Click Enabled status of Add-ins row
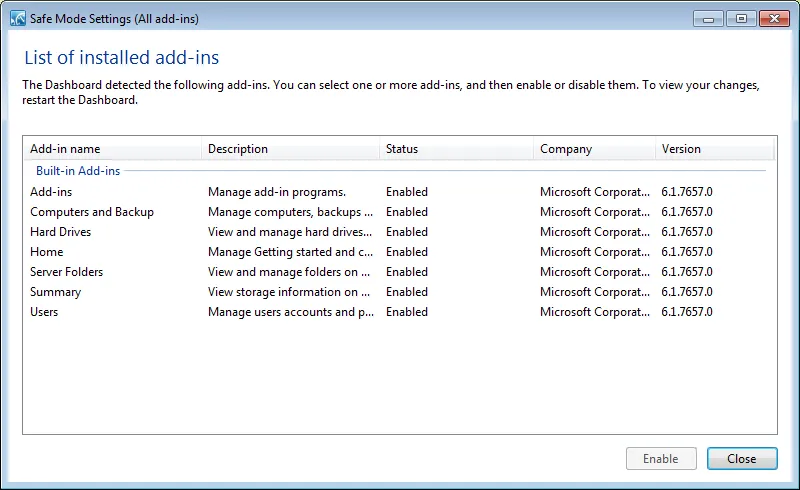This screenshot has height=490, width=800. [407, 192]
